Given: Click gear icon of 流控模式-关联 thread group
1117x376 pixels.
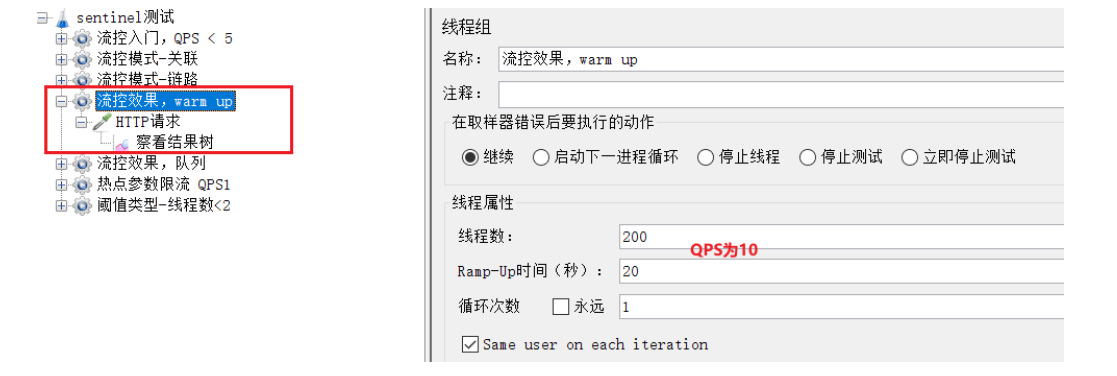Looking at the screenshot, I should tap(83, 59).
